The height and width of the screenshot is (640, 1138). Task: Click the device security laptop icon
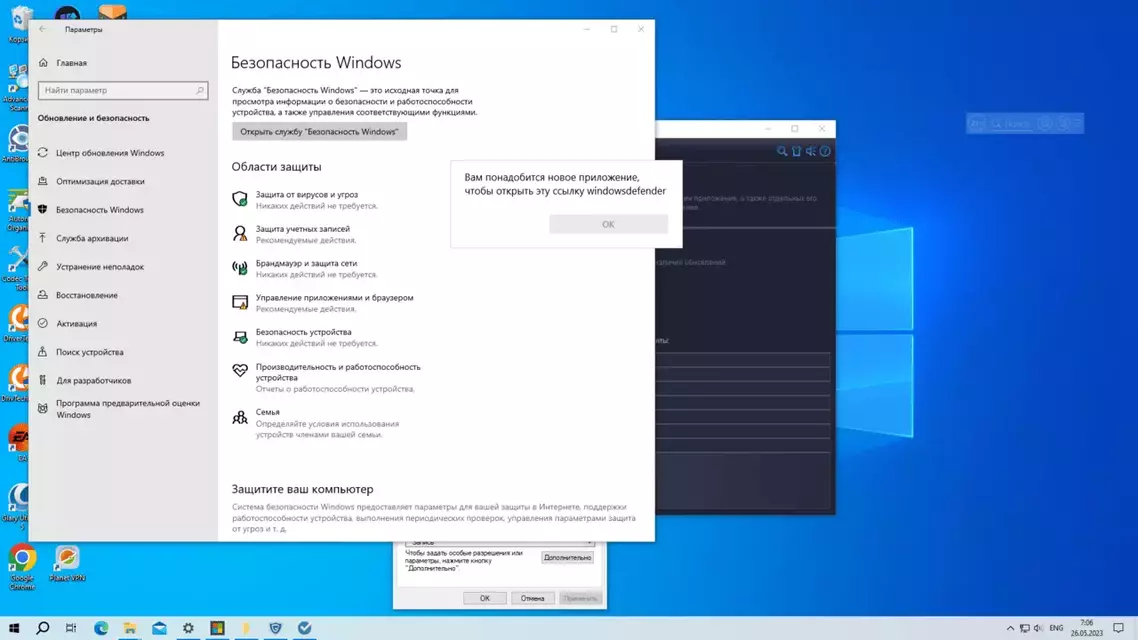click(x=240, y=337)
